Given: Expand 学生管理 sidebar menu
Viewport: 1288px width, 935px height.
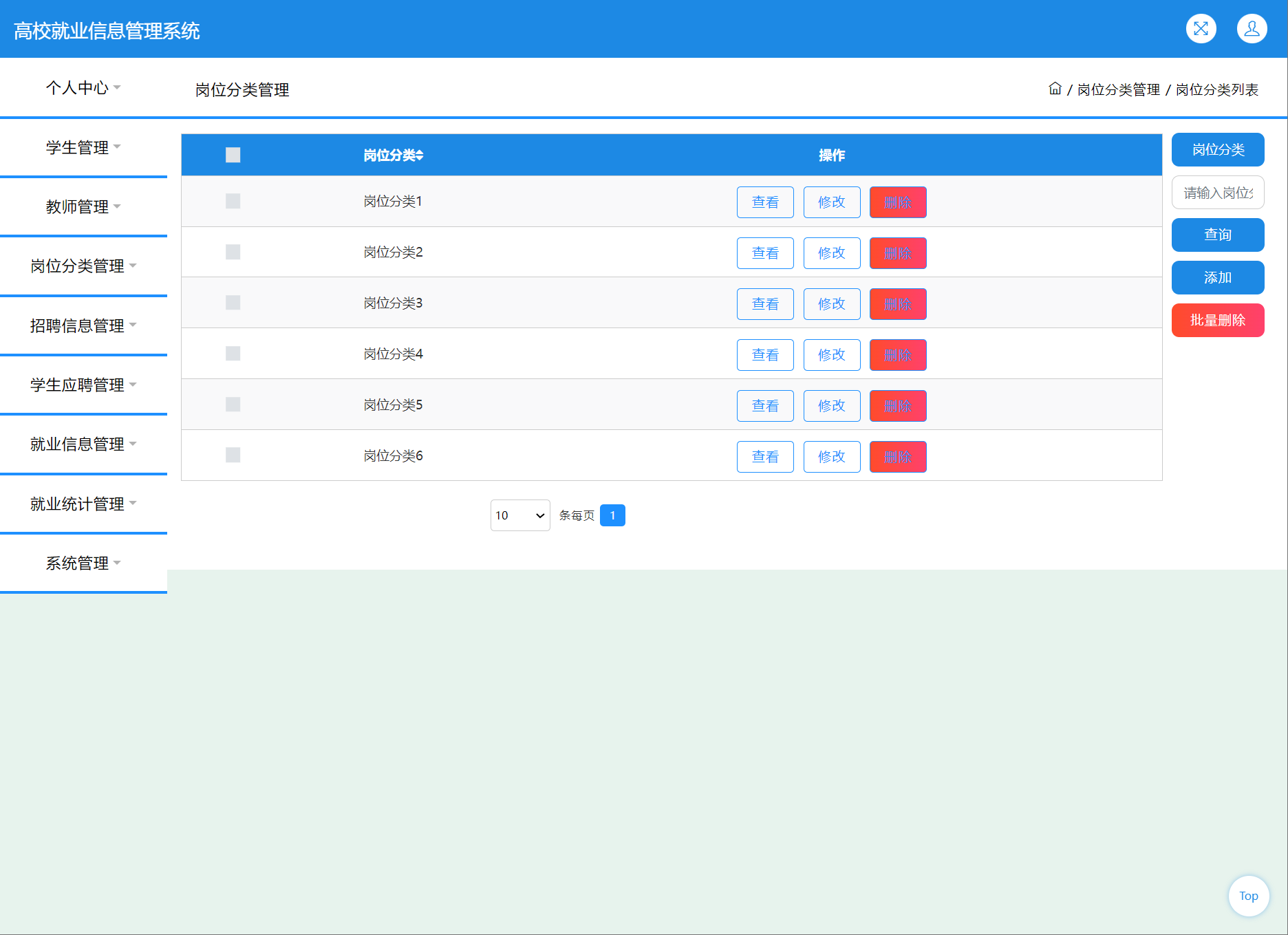Looking at the screenshot, I should 83,147.
